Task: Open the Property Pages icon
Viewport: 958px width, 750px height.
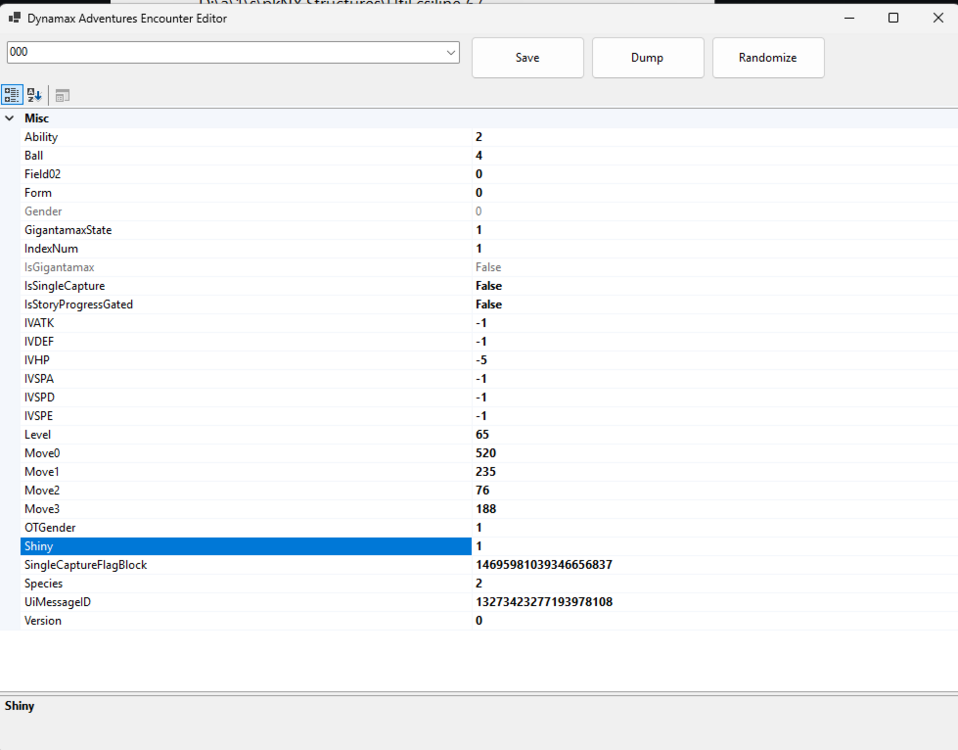Action: (x=62, y=95)
